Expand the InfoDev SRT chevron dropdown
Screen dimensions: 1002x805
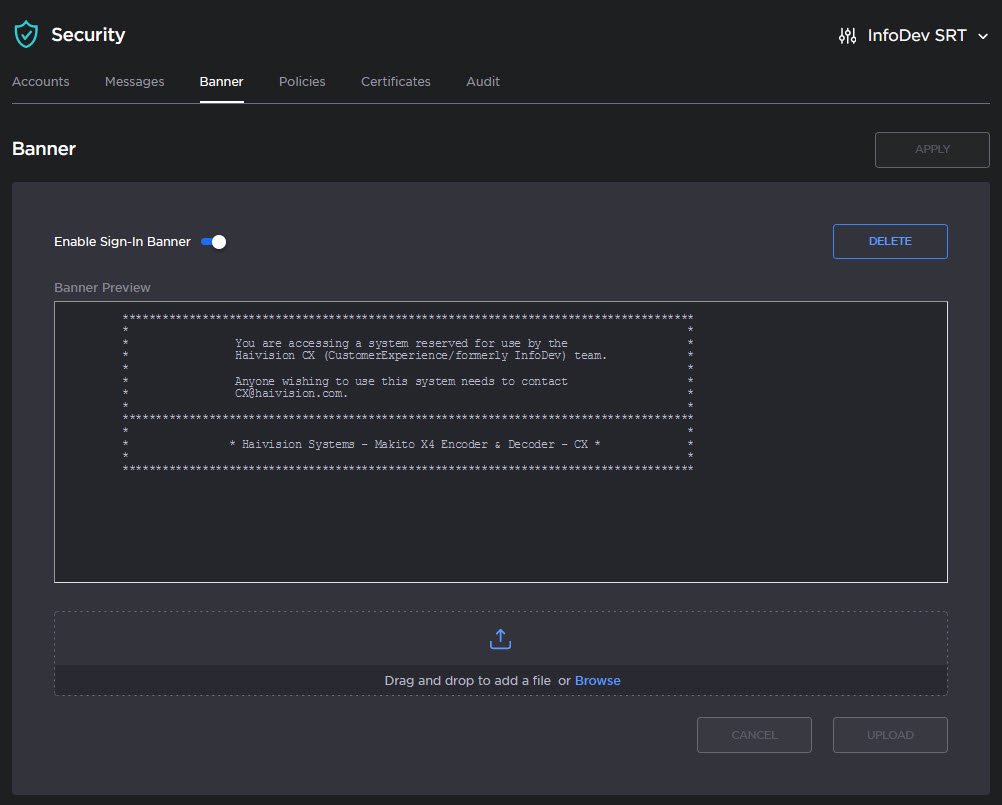(x=983, y=36)
